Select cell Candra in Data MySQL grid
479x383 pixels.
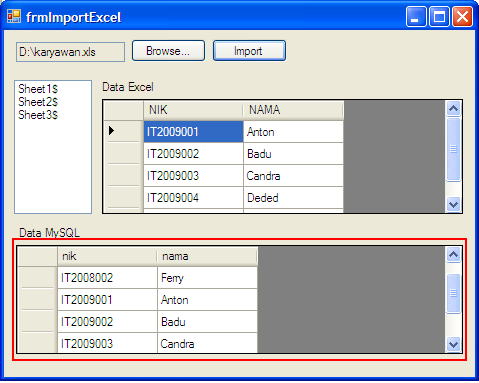[207, 343]
